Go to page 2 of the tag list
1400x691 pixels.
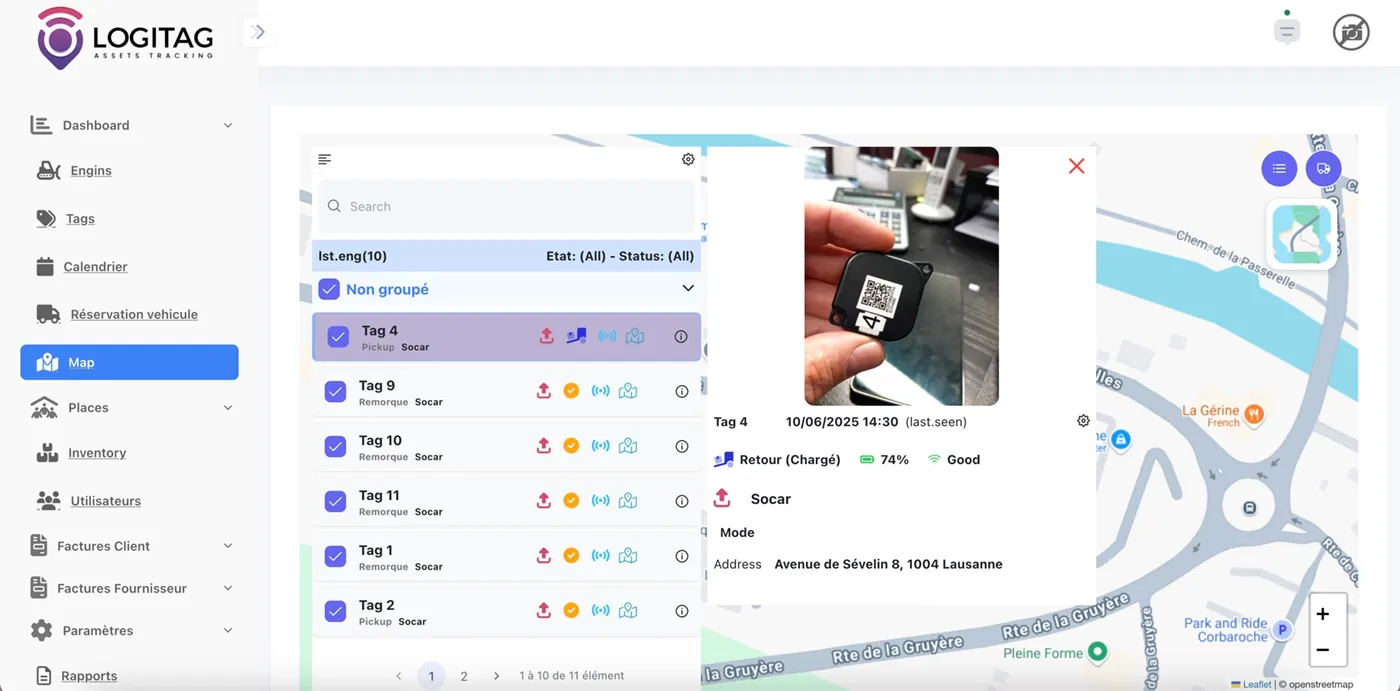[x=463, y=675]
